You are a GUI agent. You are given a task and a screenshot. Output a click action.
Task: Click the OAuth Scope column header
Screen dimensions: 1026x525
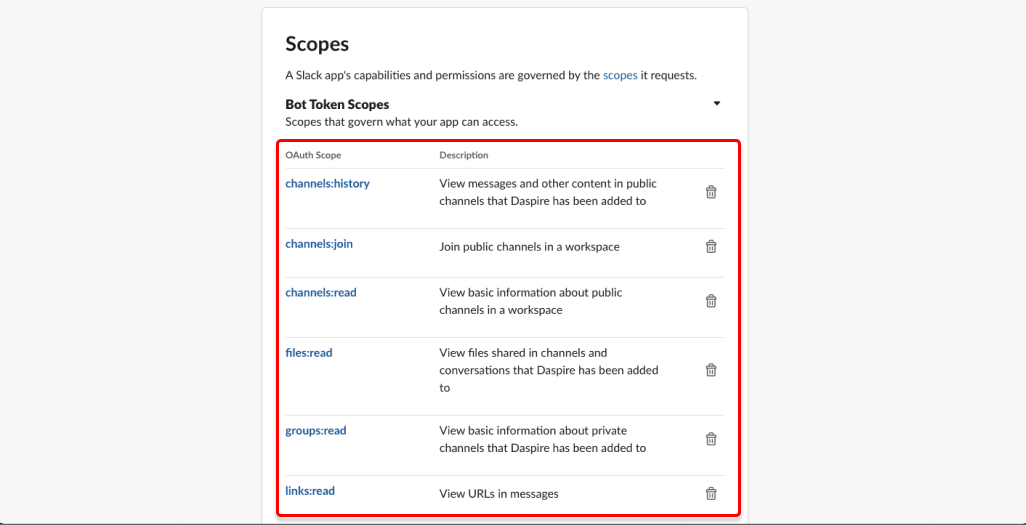click(313, 155)
